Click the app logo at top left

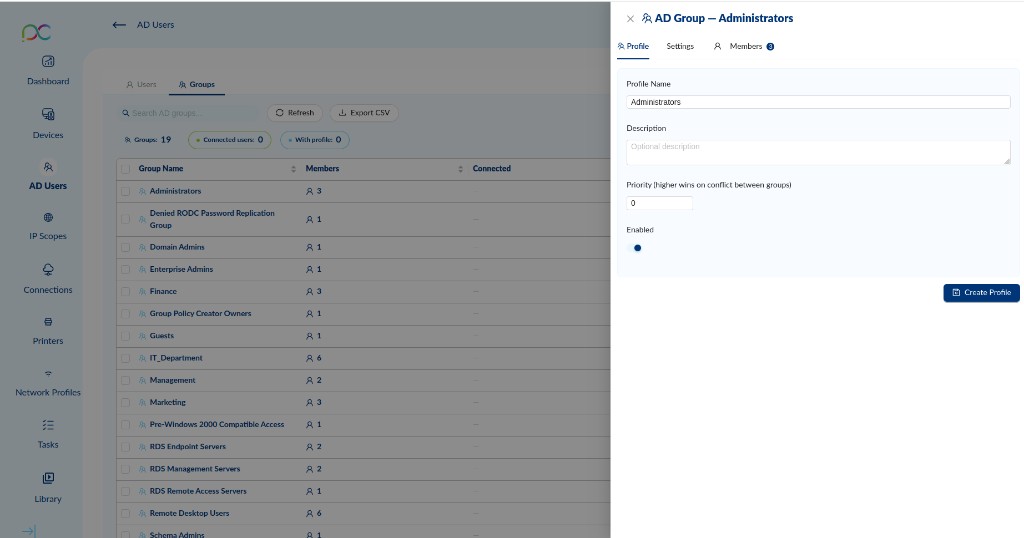click(x=37, y=32)
